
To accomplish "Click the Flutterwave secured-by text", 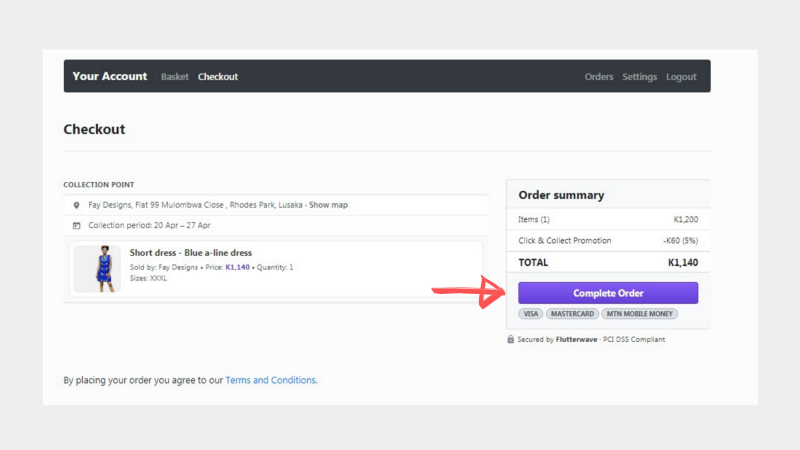I will pos(577,339).
